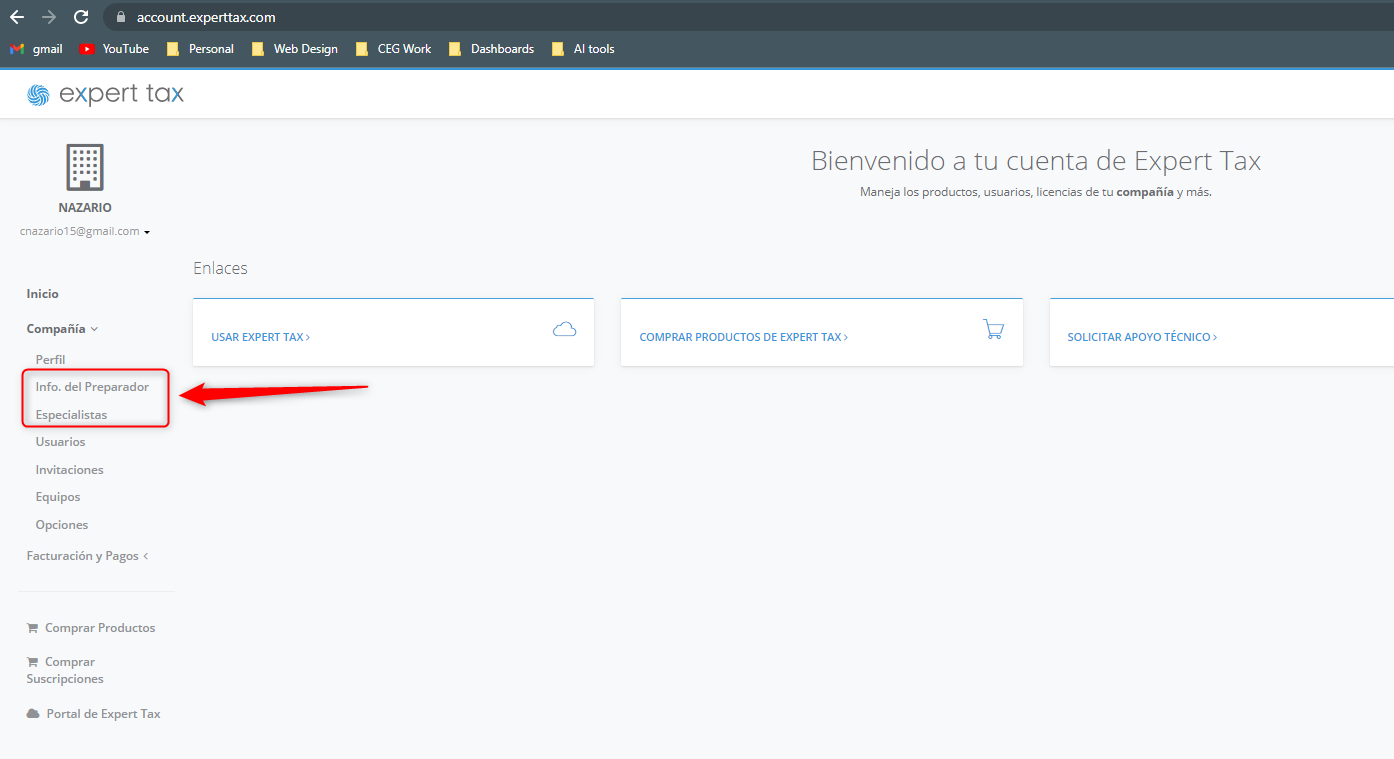Open the Personal bookmarks folder
This screenshot has width=1394, height=759.
200,49
